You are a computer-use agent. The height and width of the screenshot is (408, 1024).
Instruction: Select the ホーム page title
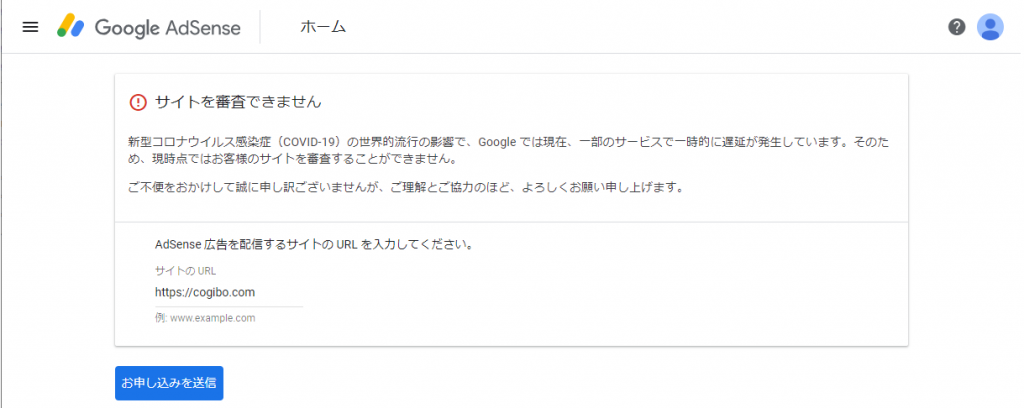pyautogui.click(x=323, y=27)
